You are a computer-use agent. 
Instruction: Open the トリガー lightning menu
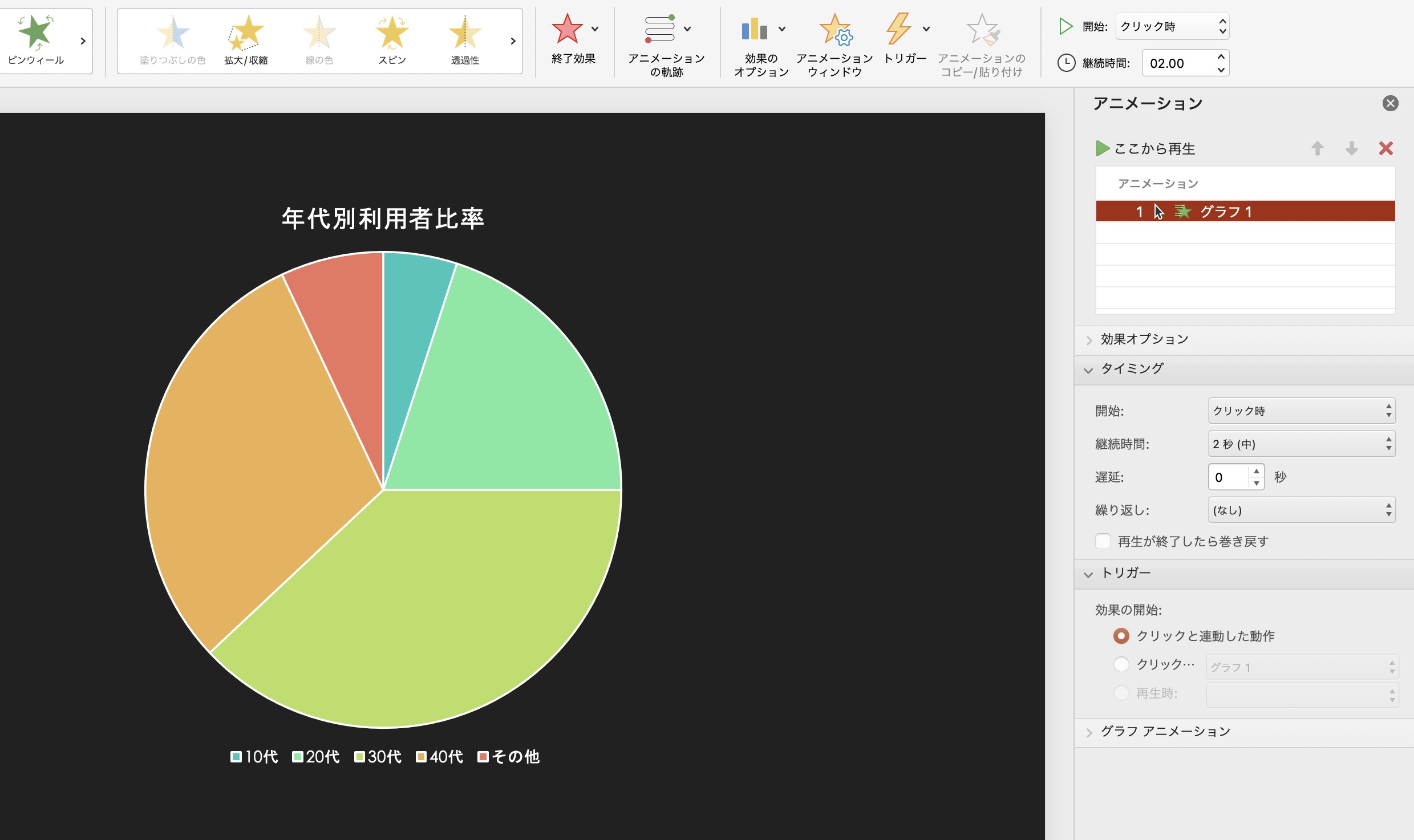[905, 39]
